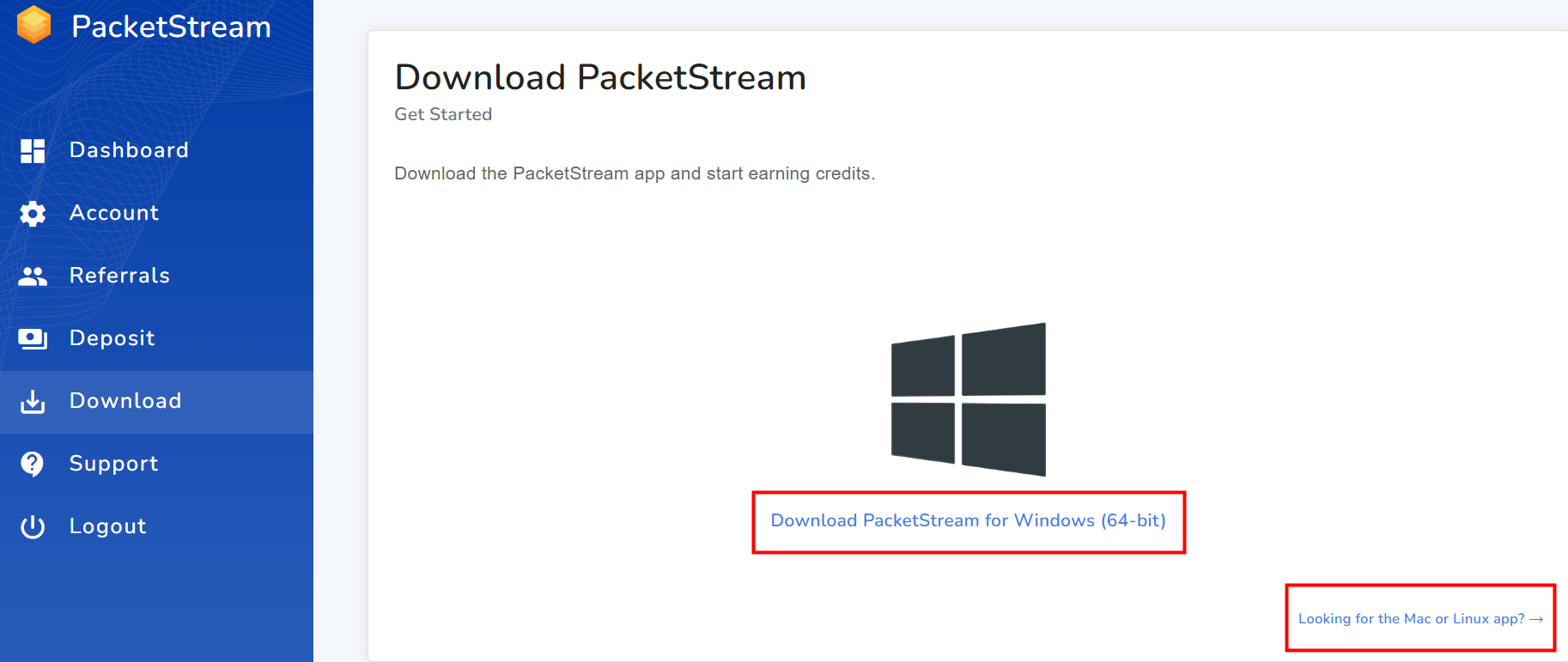Click the Referrals people icon
The image size is (1568, 662).
pos(33,276)
